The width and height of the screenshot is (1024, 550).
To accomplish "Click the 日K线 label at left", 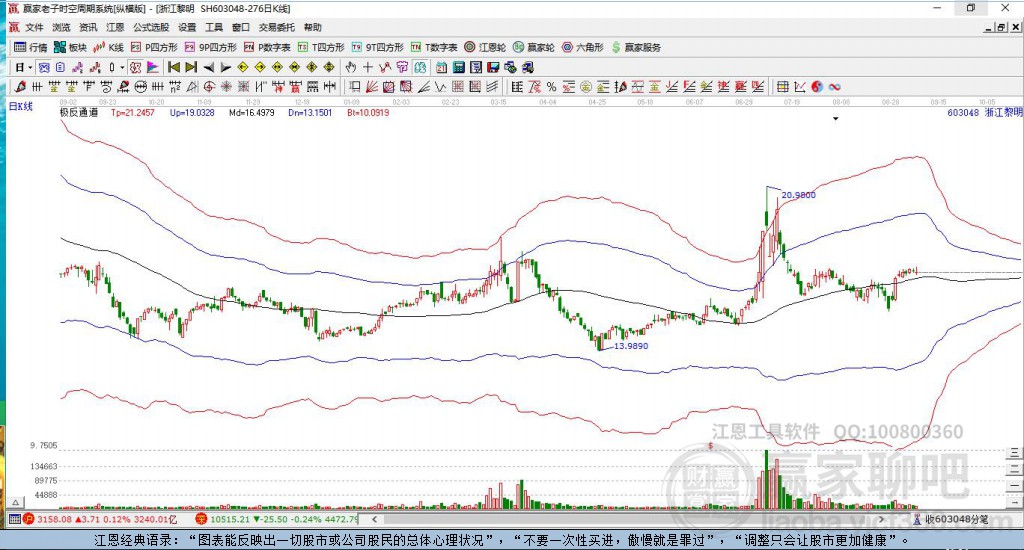I will pyautogui.click(x=20, y=106).
